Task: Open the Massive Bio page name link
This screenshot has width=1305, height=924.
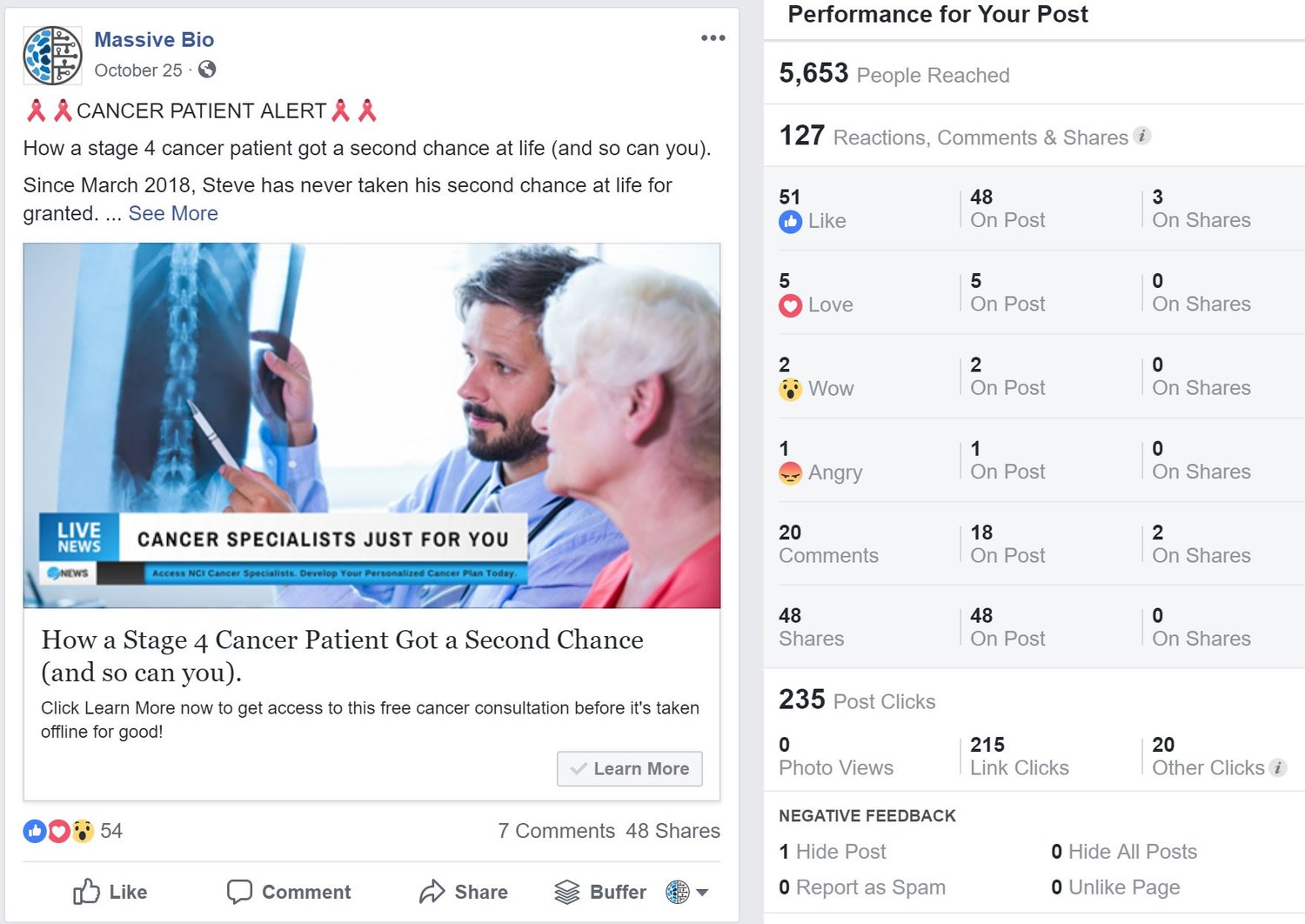Action: click(154, 39)
